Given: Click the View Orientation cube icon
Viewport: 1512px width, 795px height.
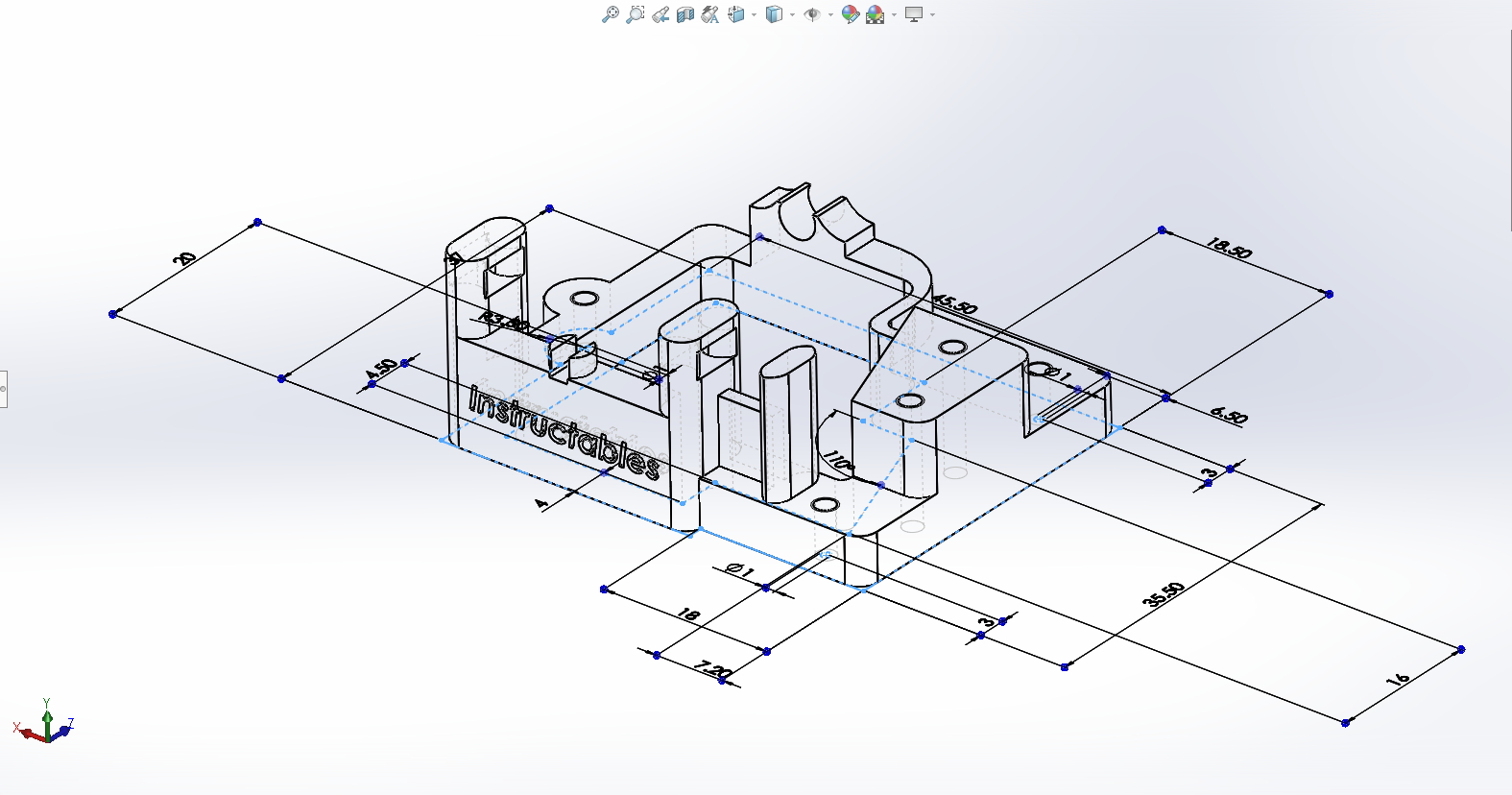Looking at the screenshot, I should (x=736, y=14).
